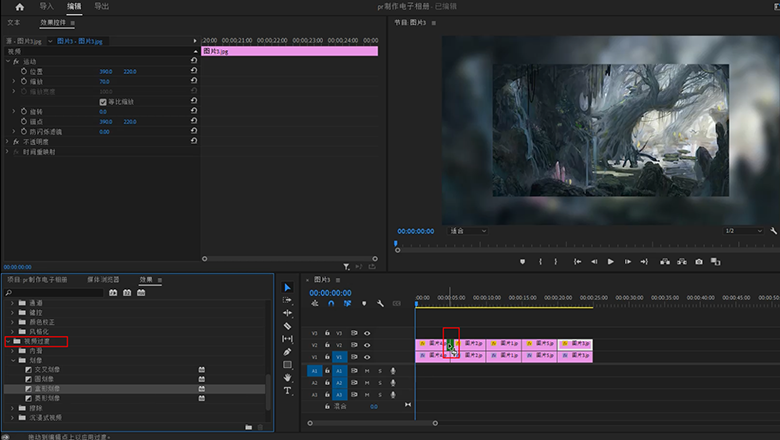Select the Hand tool
The width and height of the screenshot is (780, 440).
(x=287, y=378)
